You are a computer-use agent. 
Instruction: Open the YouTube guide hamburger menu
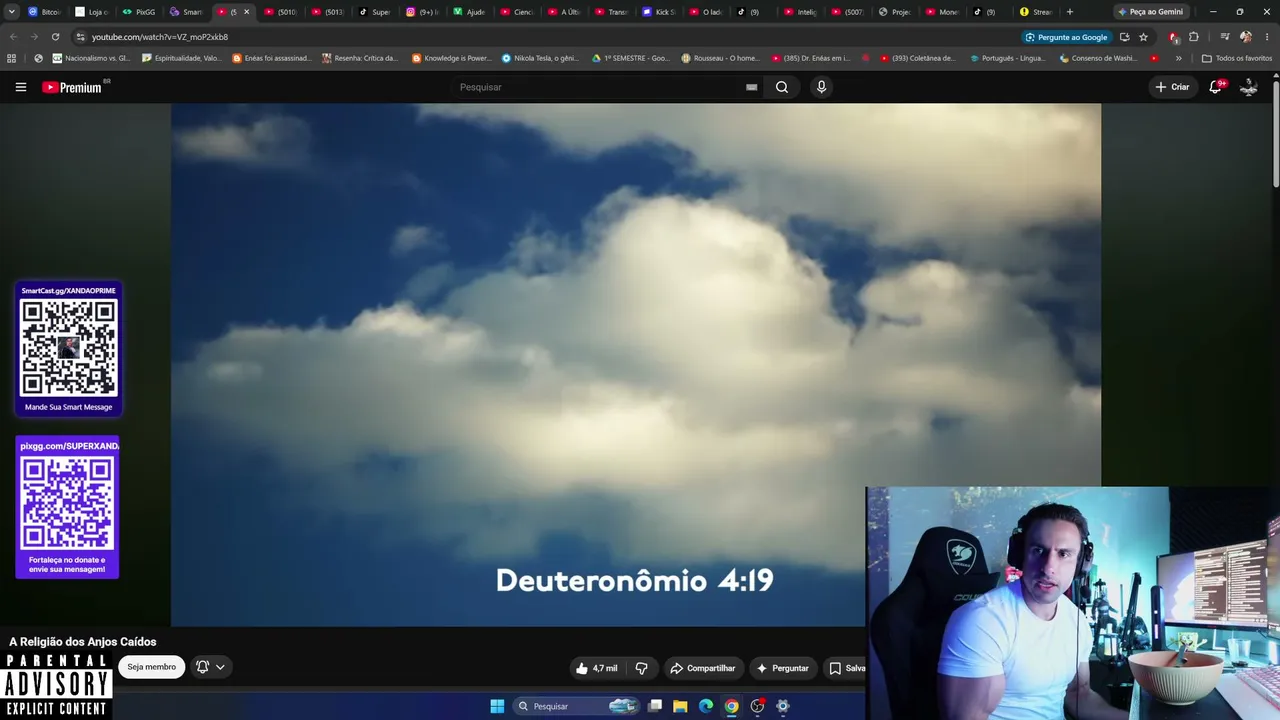coord(20,87)
